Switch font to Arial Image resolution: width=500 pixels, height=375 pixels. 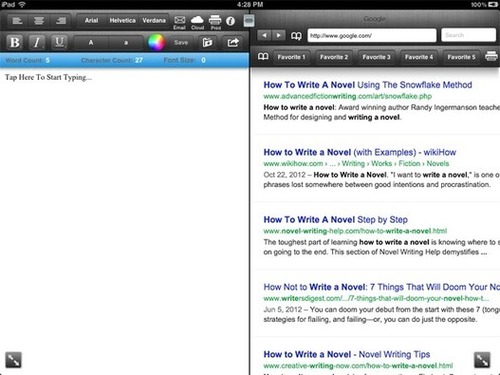pyautogui.click(x=91, y=21)
